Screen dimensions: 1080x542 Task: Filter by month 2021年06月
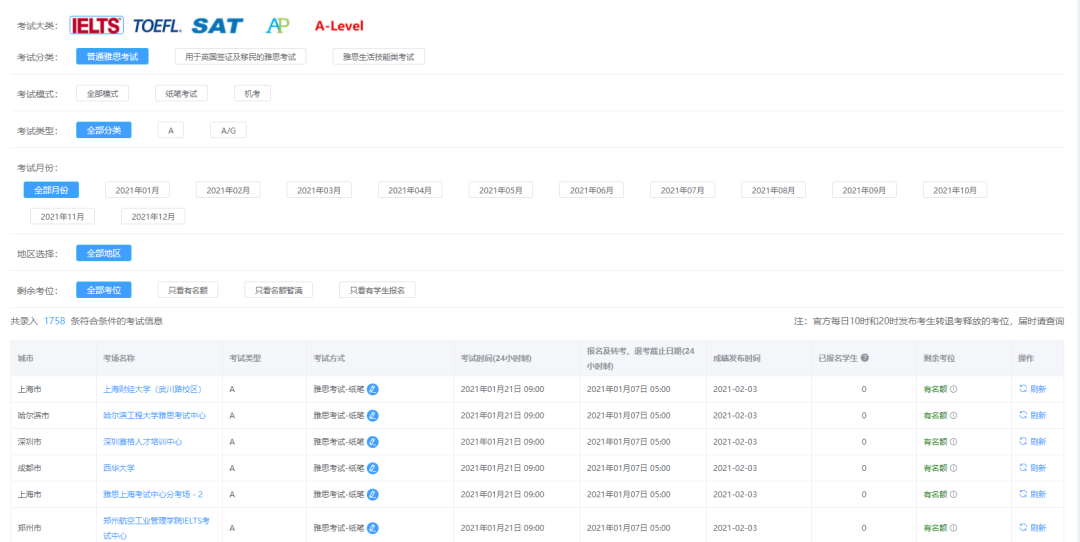pos(591,190)
